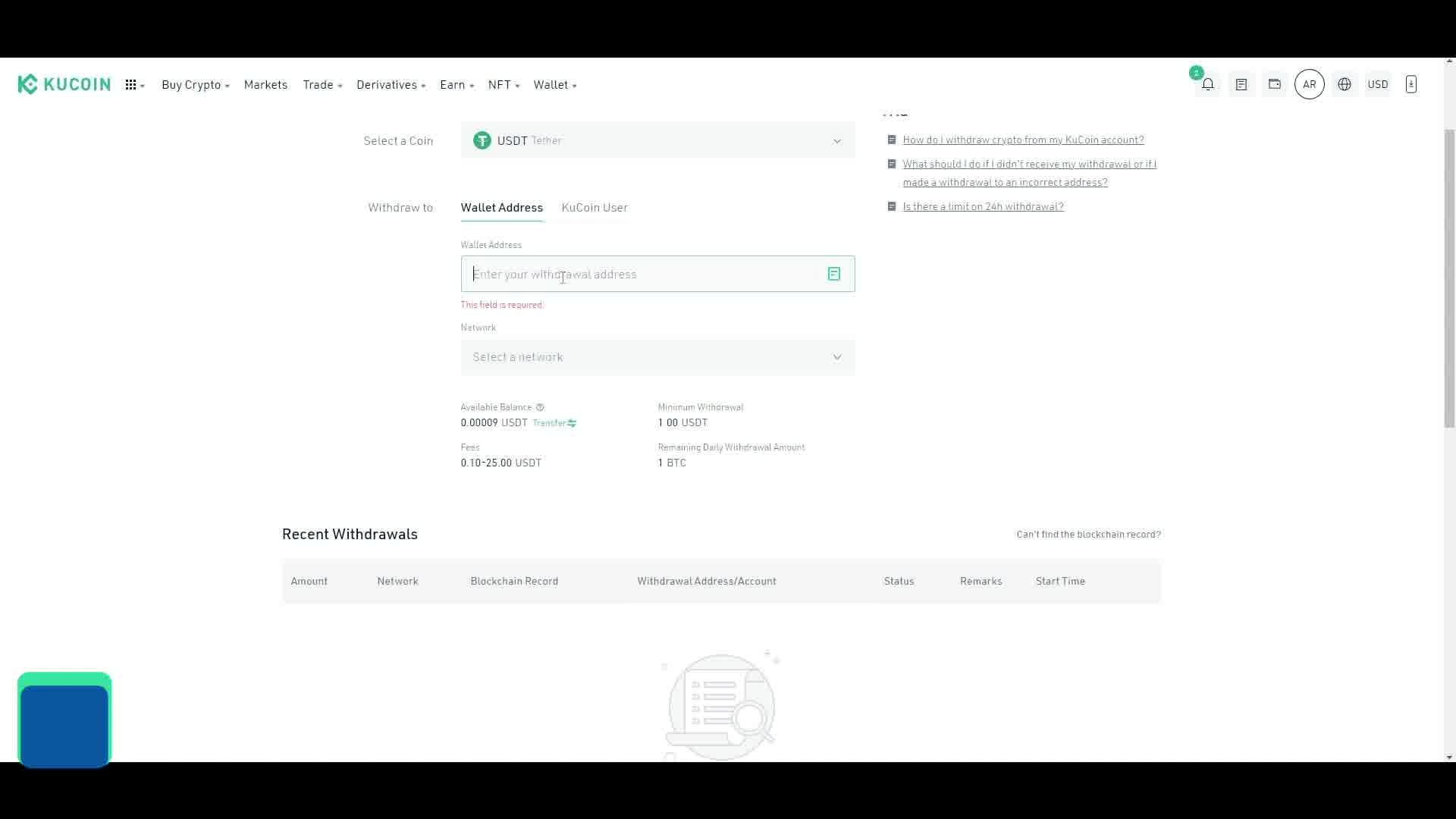Open the KuCoin logo home link
The image size is (1456, 819).
click(64, 84)
